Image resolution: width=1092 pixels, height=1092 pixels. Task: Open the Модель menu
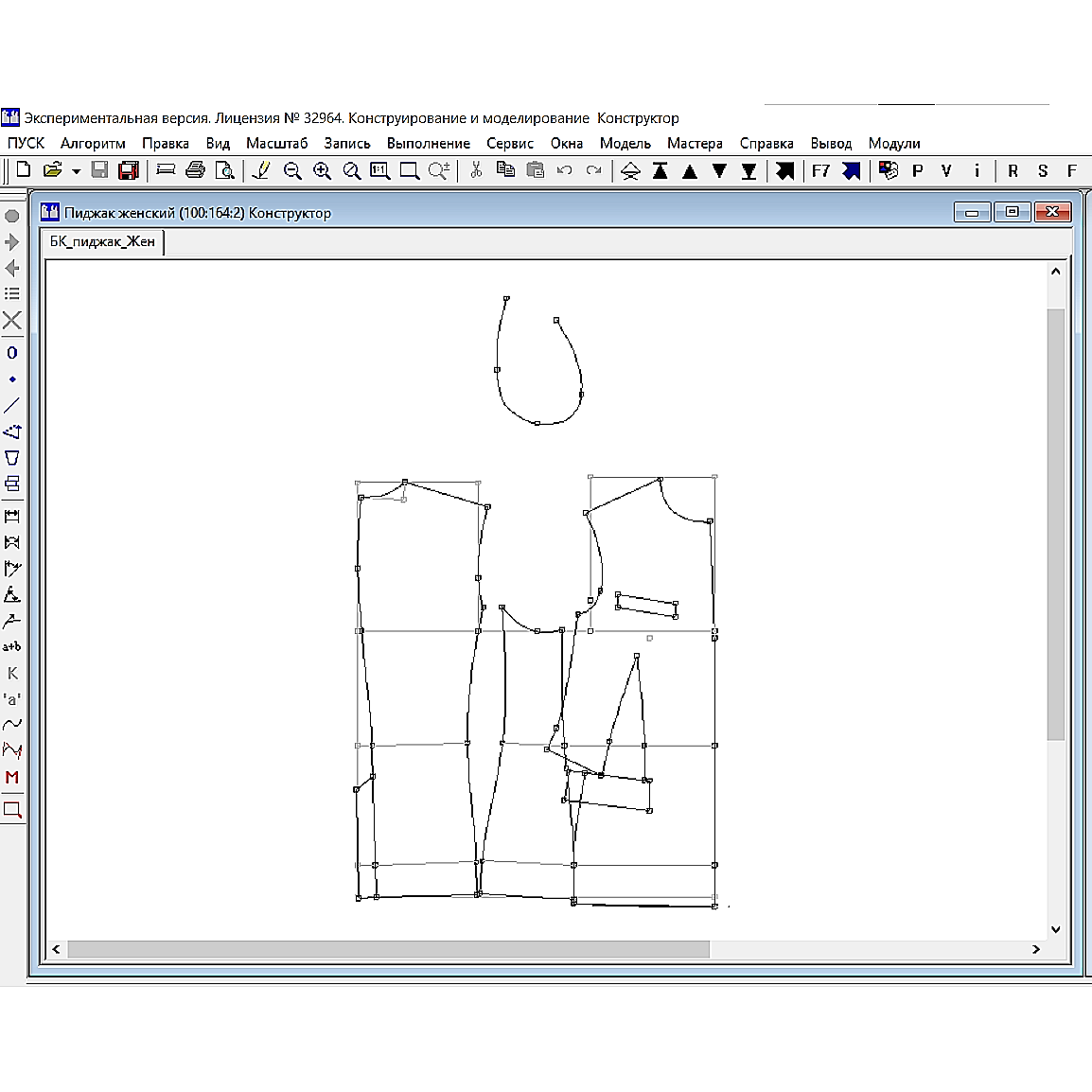tap(625, 144)
